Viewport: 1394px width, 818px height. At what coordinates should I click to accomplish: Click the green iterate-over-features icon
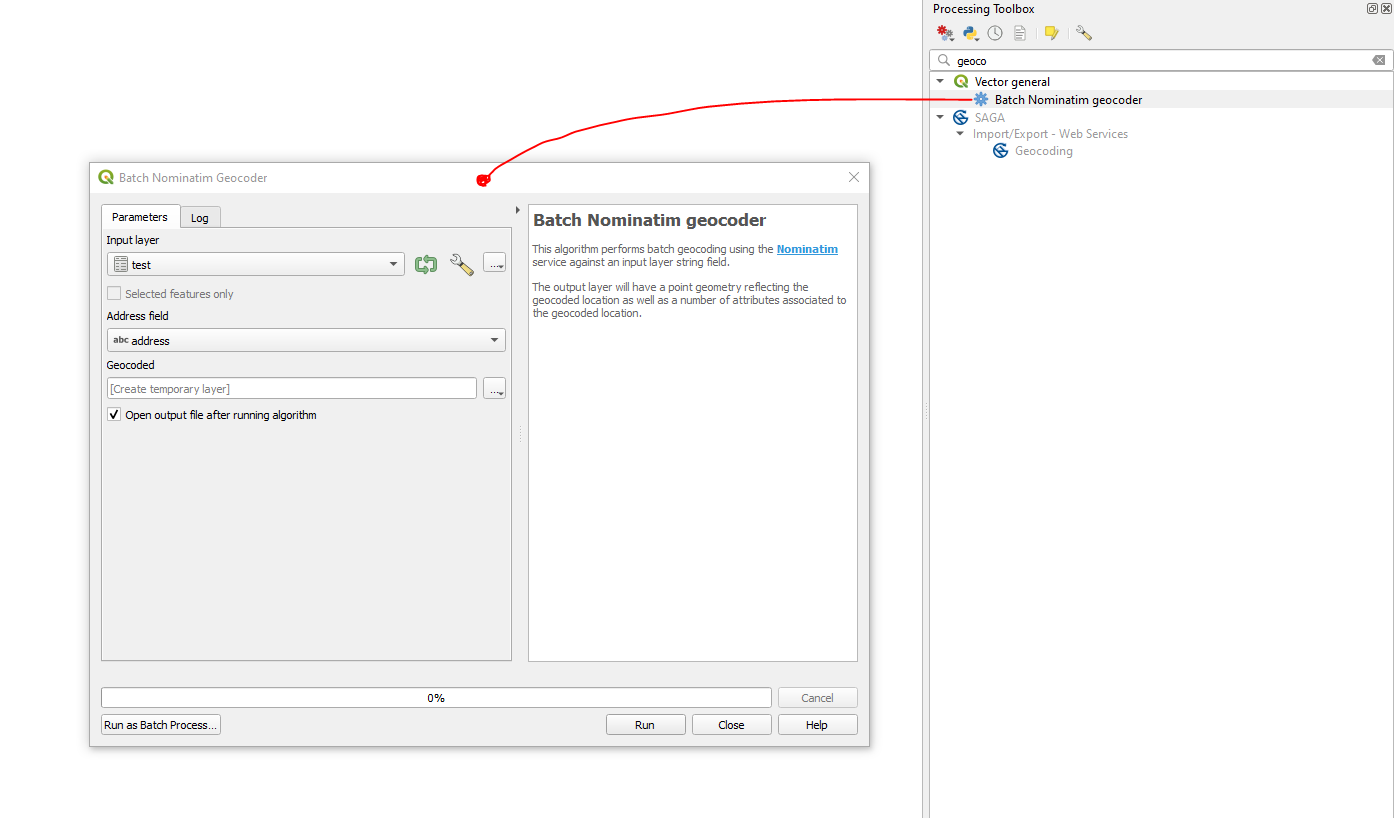tap(426, 264)
